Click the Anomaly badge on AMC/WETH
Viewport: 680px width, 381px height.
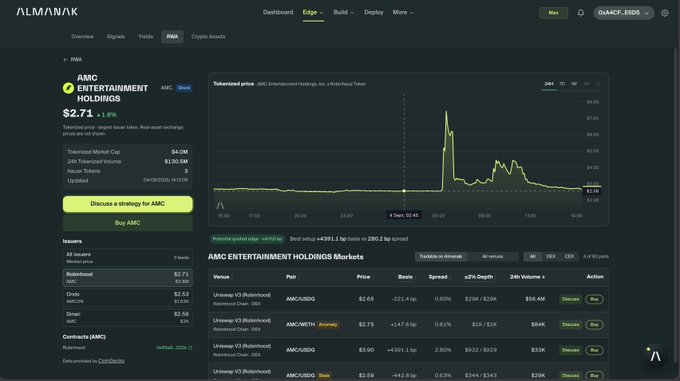pyautogui.click(x=328, y=325)
